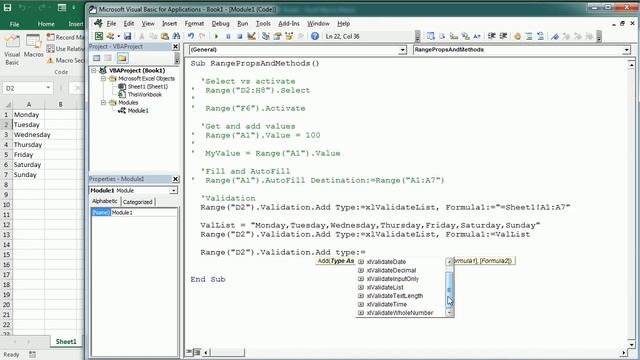
Task: Select Sheet1 (Sheet1) in the project tree
Action: [x=147, y=87]
